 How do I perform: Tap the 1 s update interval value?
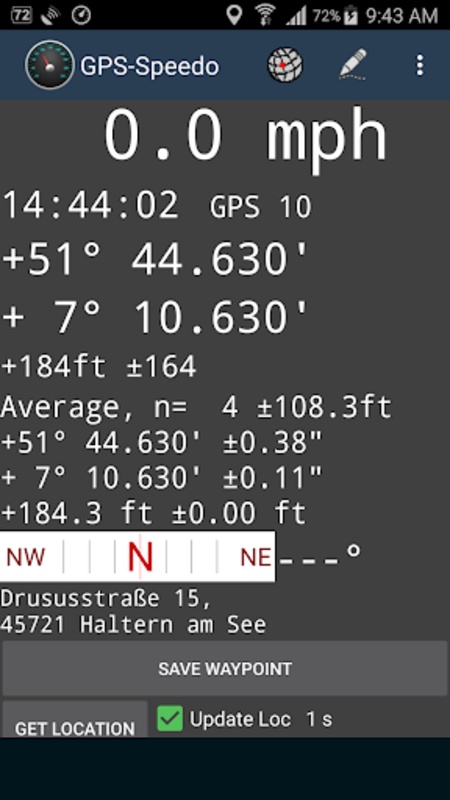point(319,719)
